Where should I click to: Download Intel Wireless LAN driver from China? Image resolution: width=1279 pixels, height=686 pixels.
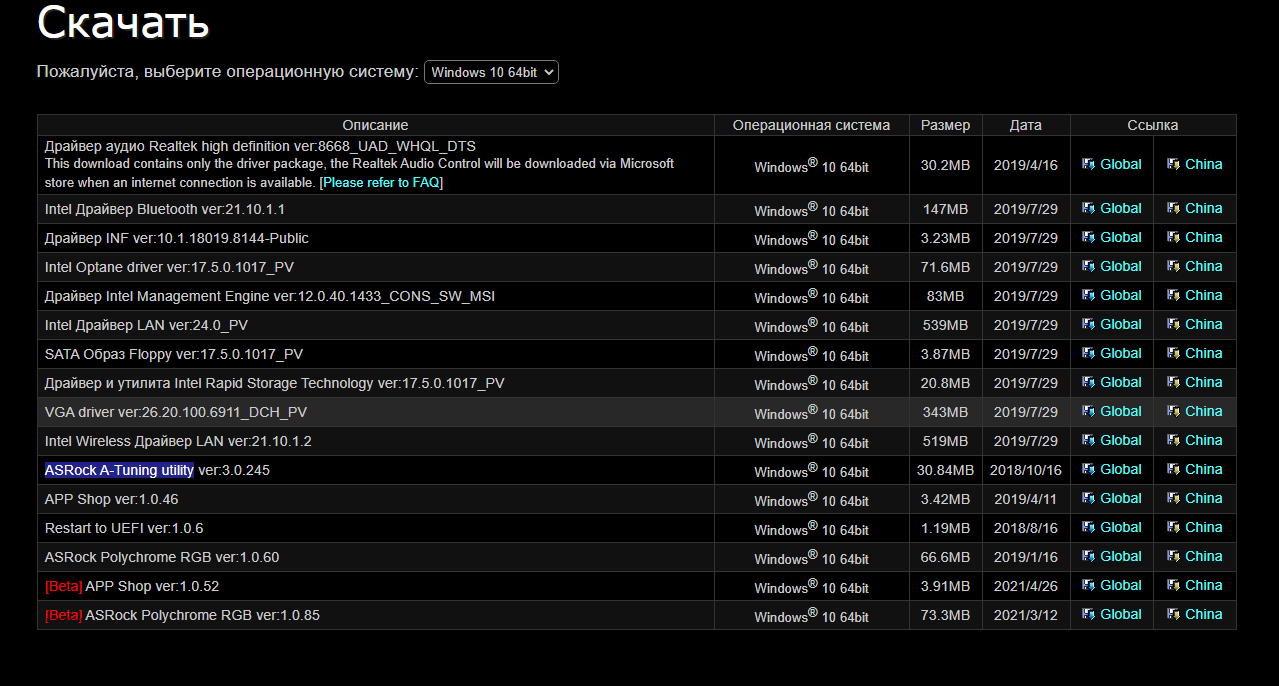coord(1203,440)
